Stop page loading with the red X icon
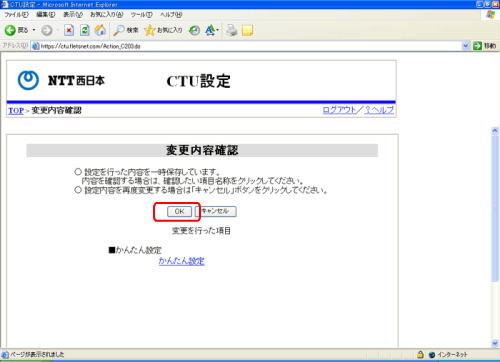 (x=69, y=30)
